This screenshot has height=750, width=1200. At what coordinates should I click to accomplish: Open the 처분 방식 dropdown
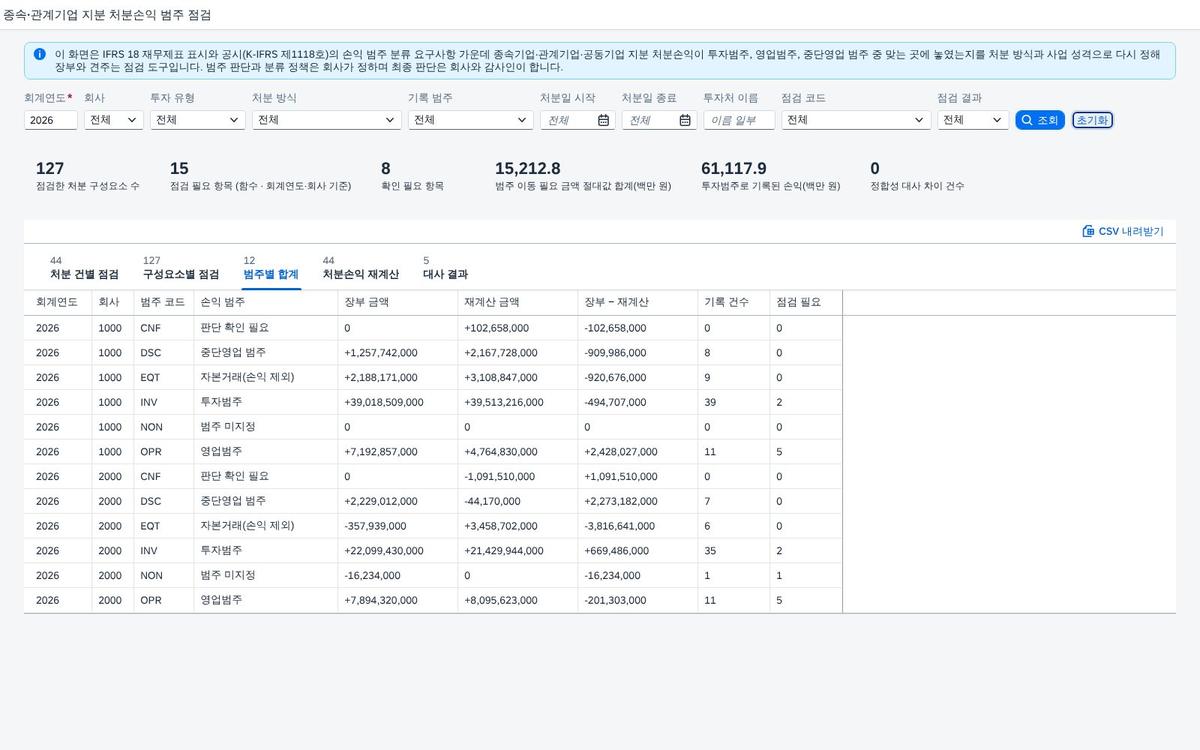click(327, 120)
